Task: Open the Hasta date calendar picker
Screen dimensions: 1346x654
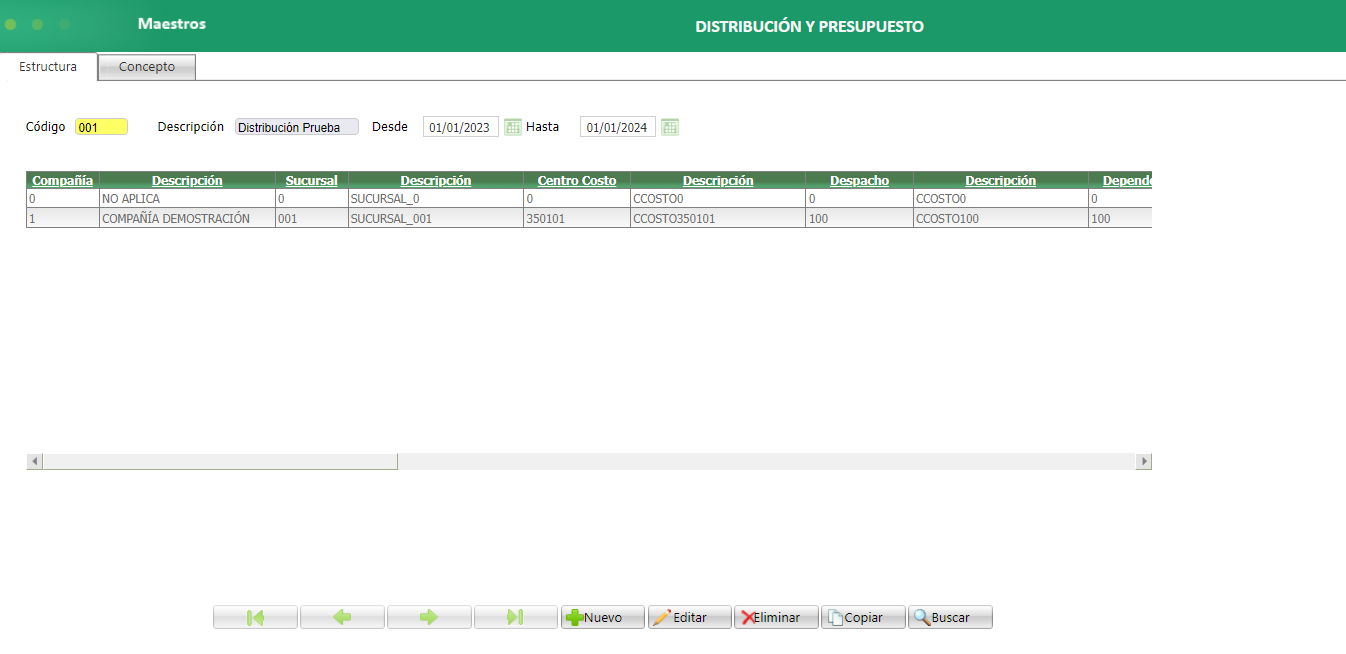Action: (670, 126)
